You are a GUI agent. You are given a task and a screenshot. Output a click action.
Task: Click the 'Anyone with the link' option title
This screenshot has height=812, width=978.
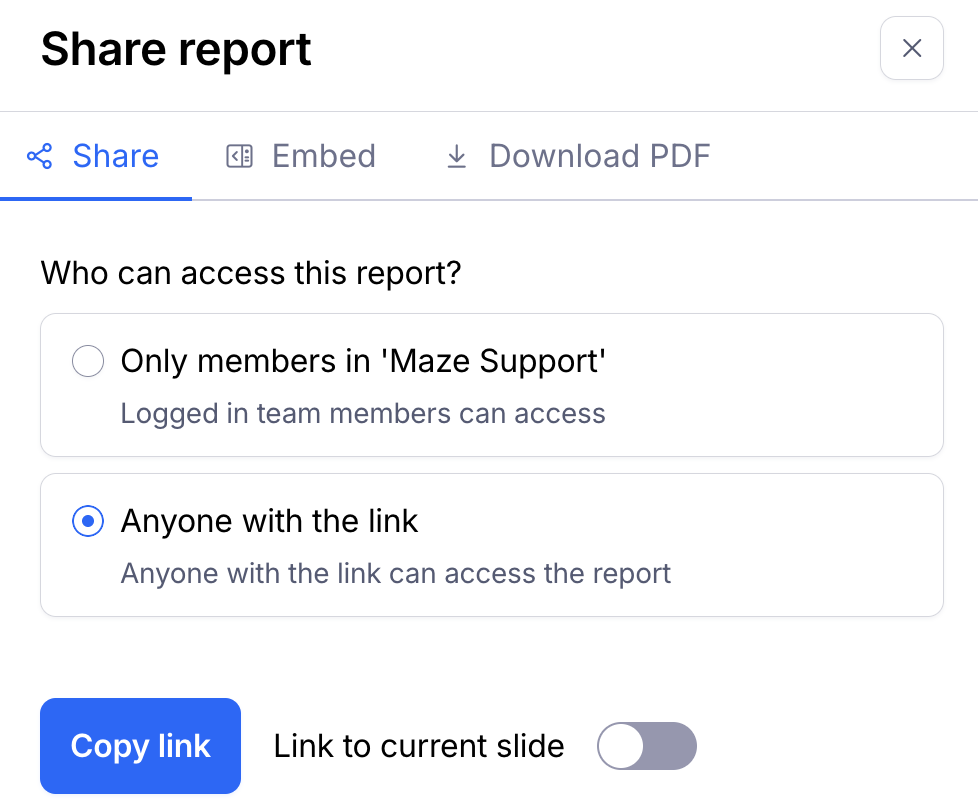click(269, 522)
